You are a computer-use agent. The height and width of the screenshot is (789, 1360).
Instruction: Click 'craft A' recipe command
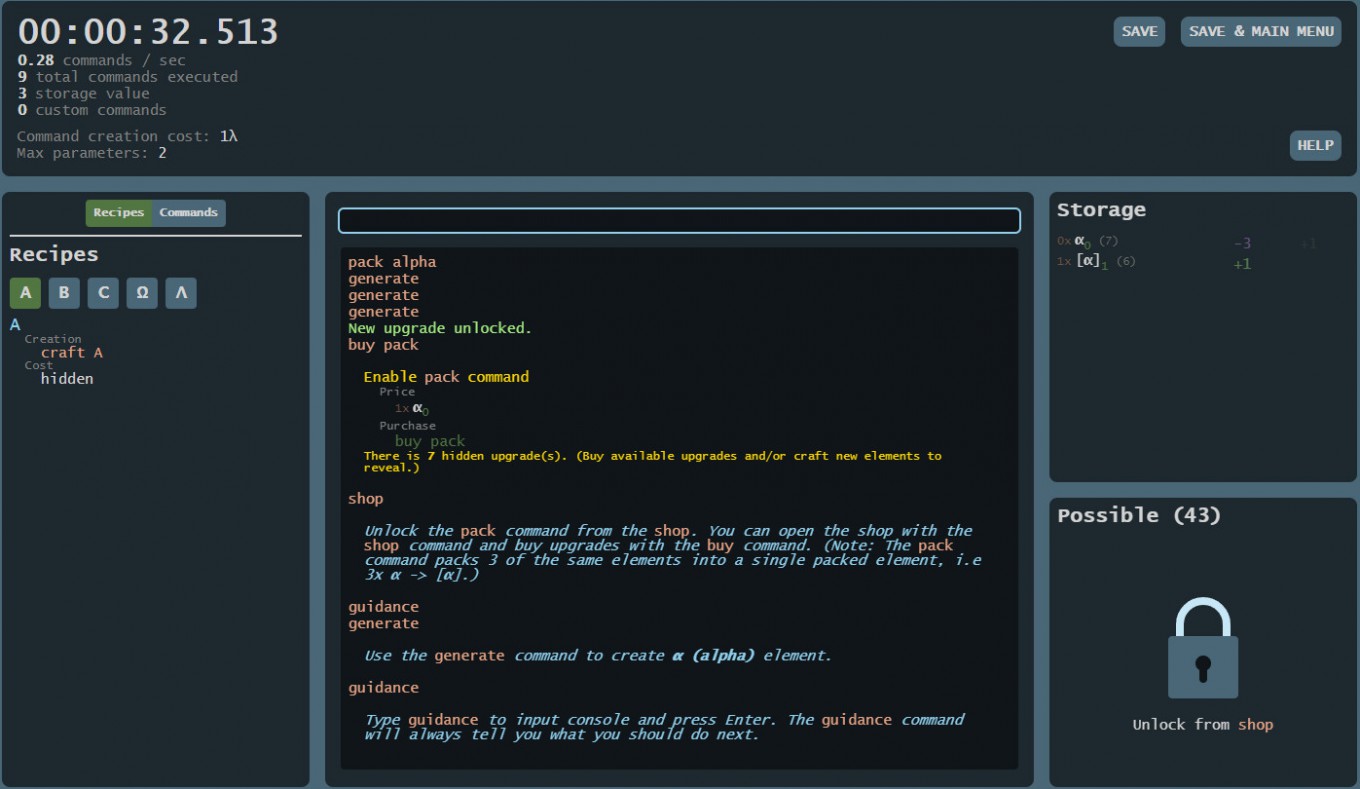(x=72, y=353)
